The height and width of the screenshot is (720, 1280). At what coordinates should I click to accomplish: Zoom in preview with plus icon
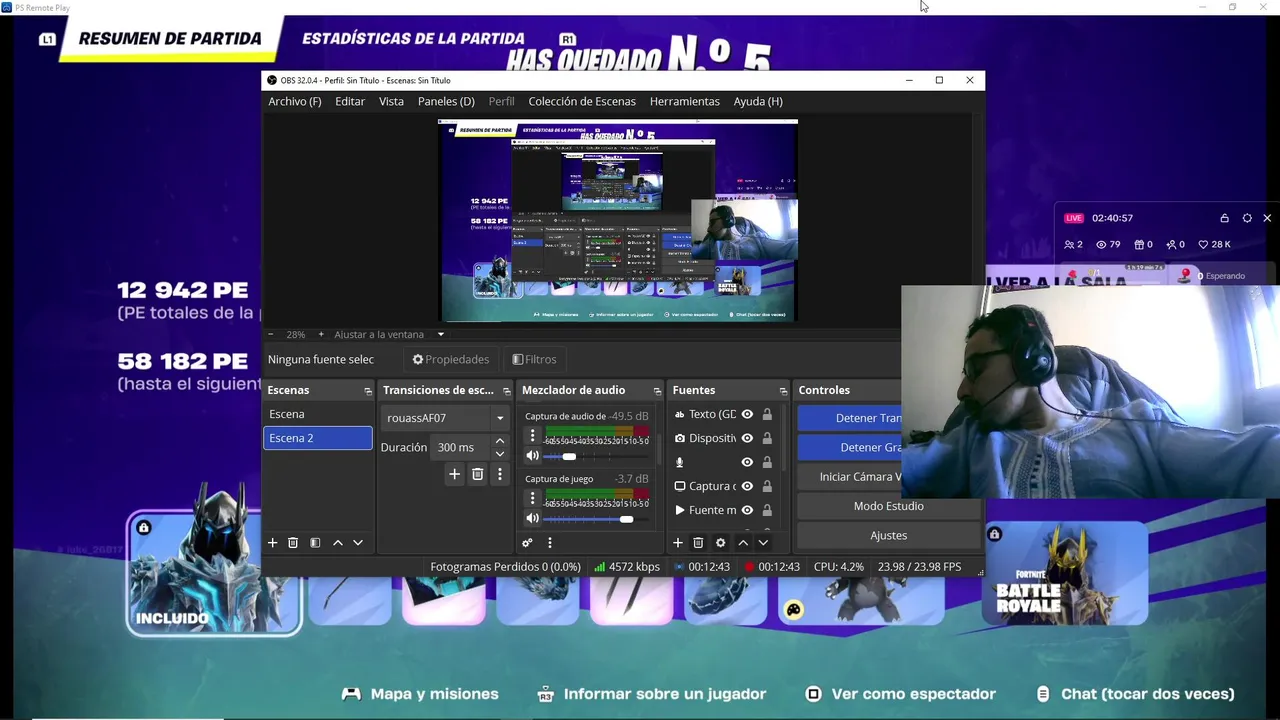(x=320, y=334)
